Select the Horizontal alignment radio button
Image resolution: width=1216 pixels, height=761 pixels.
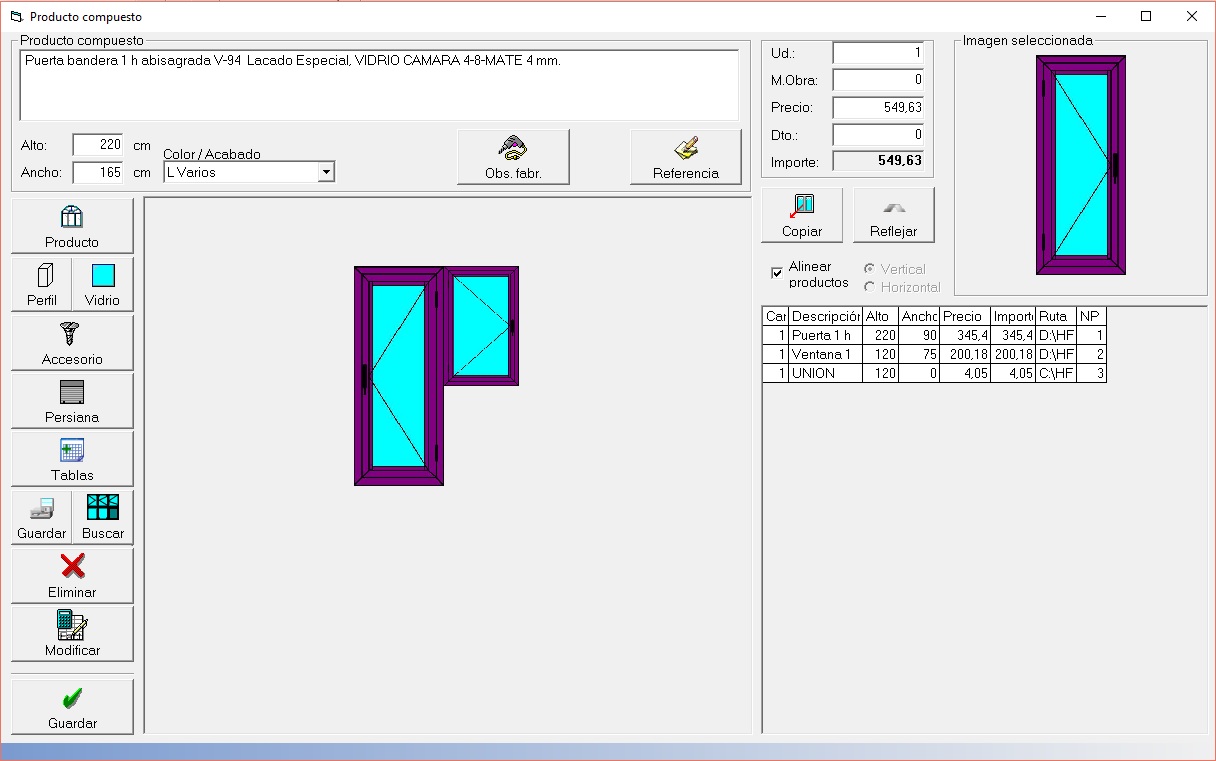coord(869,287)
